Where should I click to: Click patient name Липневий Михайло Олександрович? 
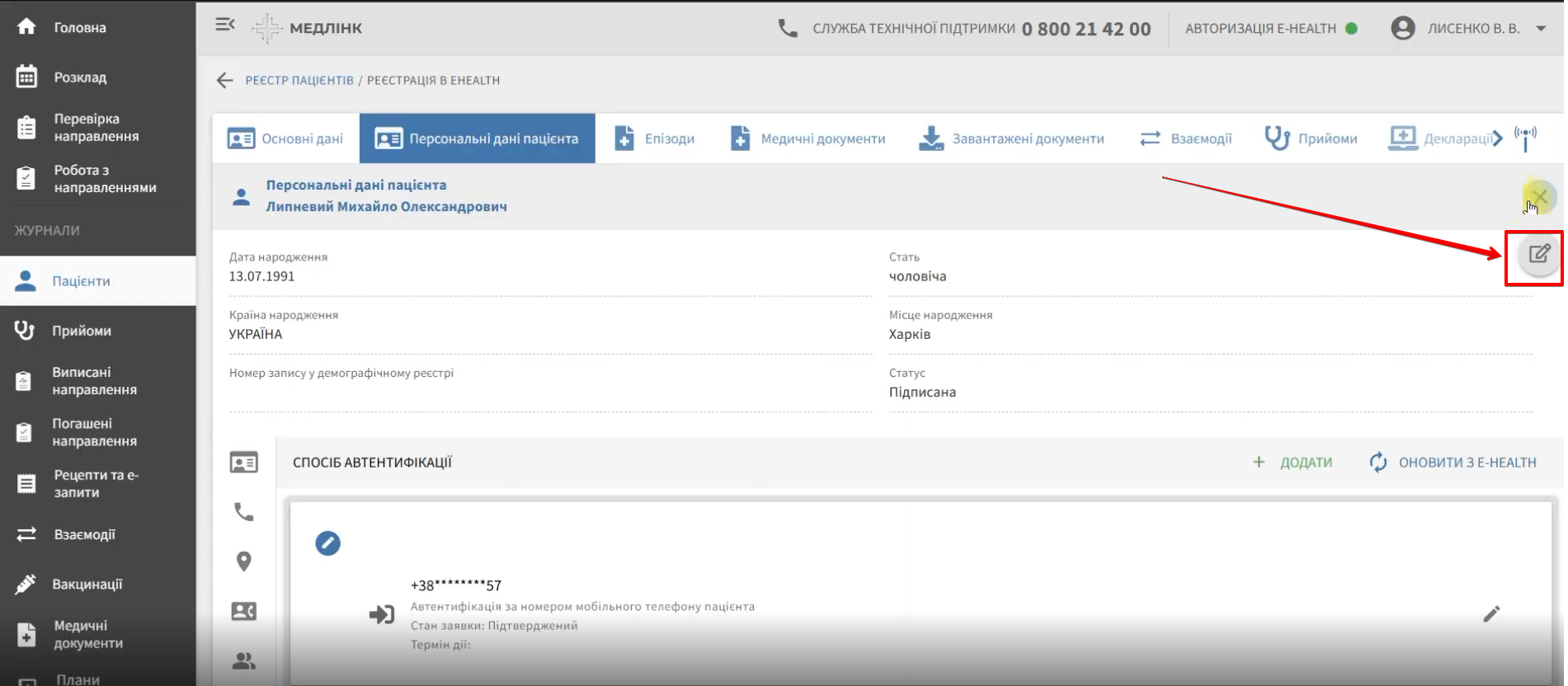tap(386, 206)
